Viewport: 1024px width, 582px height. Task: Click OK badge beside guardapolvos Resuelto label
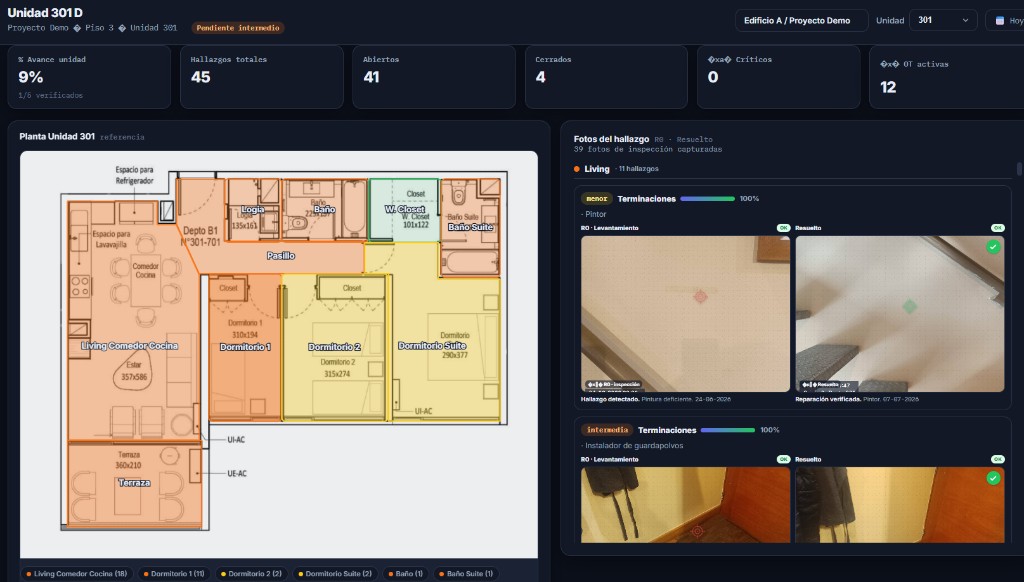coord(997,459)
